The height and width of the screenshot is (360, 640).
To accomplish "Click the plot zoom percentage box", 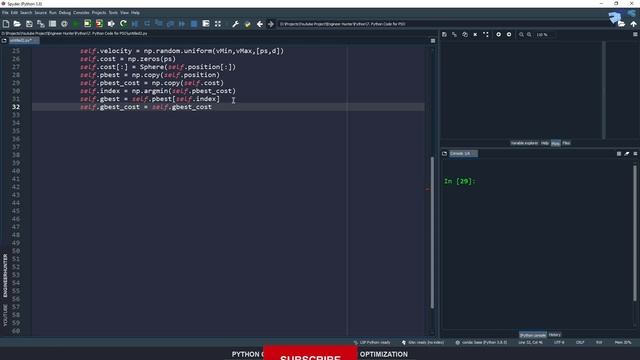I will point(543,35).
